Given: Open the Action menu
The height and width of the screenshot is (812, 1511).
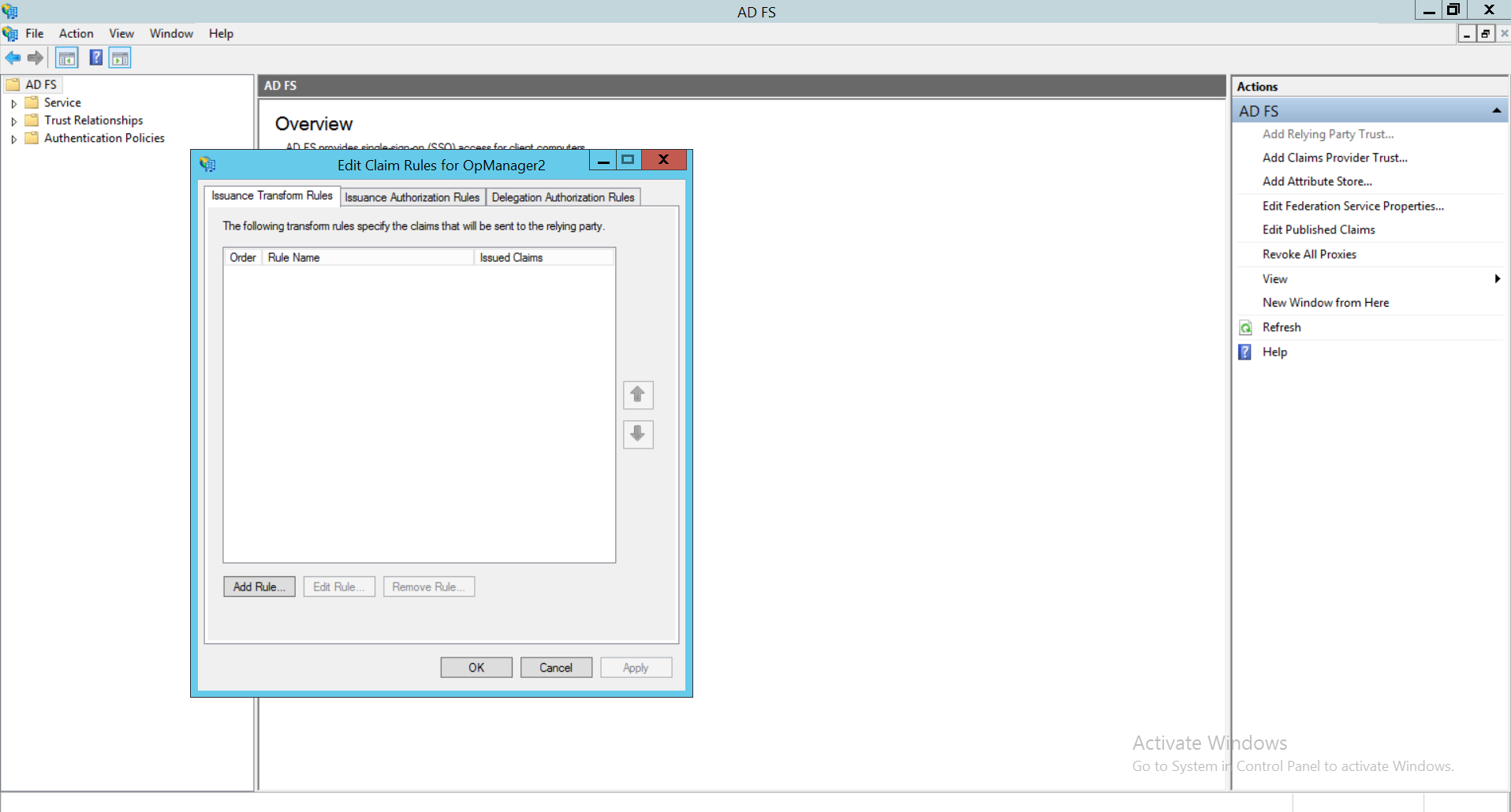Looking at the screenshot, I should pyautogui.click(x=76, y=33).
